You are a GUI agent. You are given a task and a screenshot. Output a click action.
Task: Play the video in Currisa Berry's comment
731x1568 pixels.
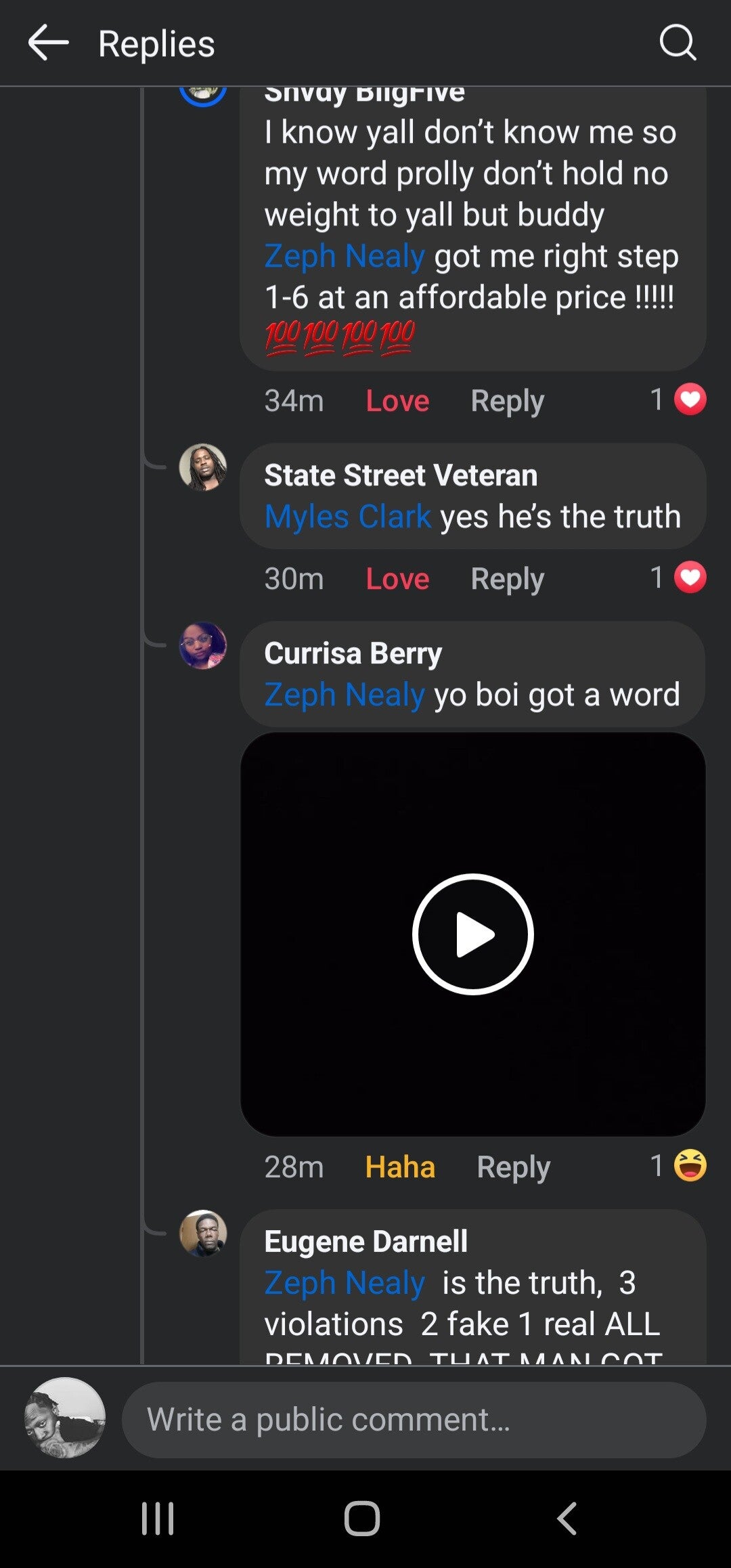473,934
